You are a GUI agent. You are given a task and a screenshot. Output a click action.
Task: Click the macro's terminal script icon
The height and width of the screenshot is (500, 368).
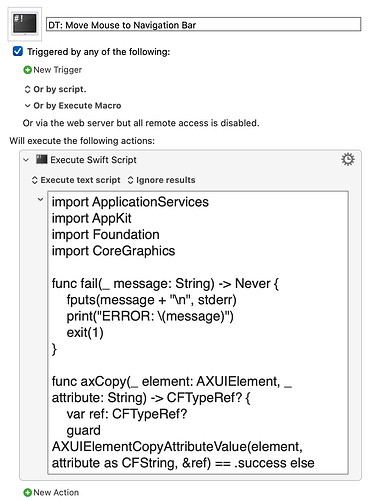pos(25,24)
